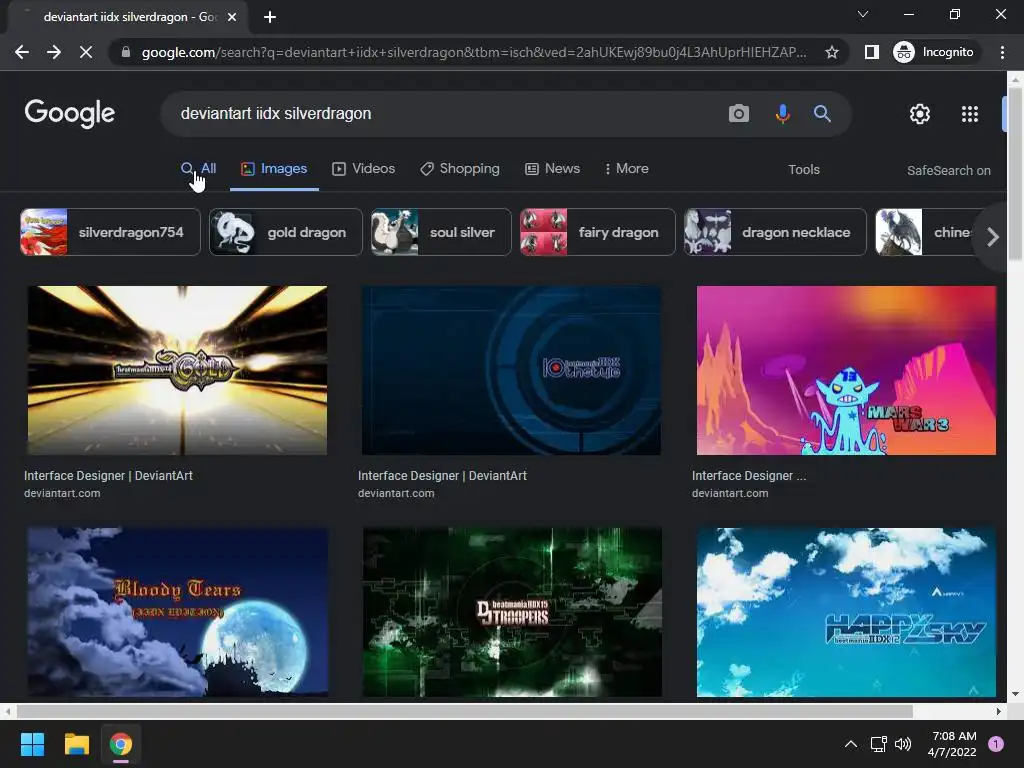This screenshot has height=768, width=1024.
Task: Open the Happy Sky image
Action: 846,612
